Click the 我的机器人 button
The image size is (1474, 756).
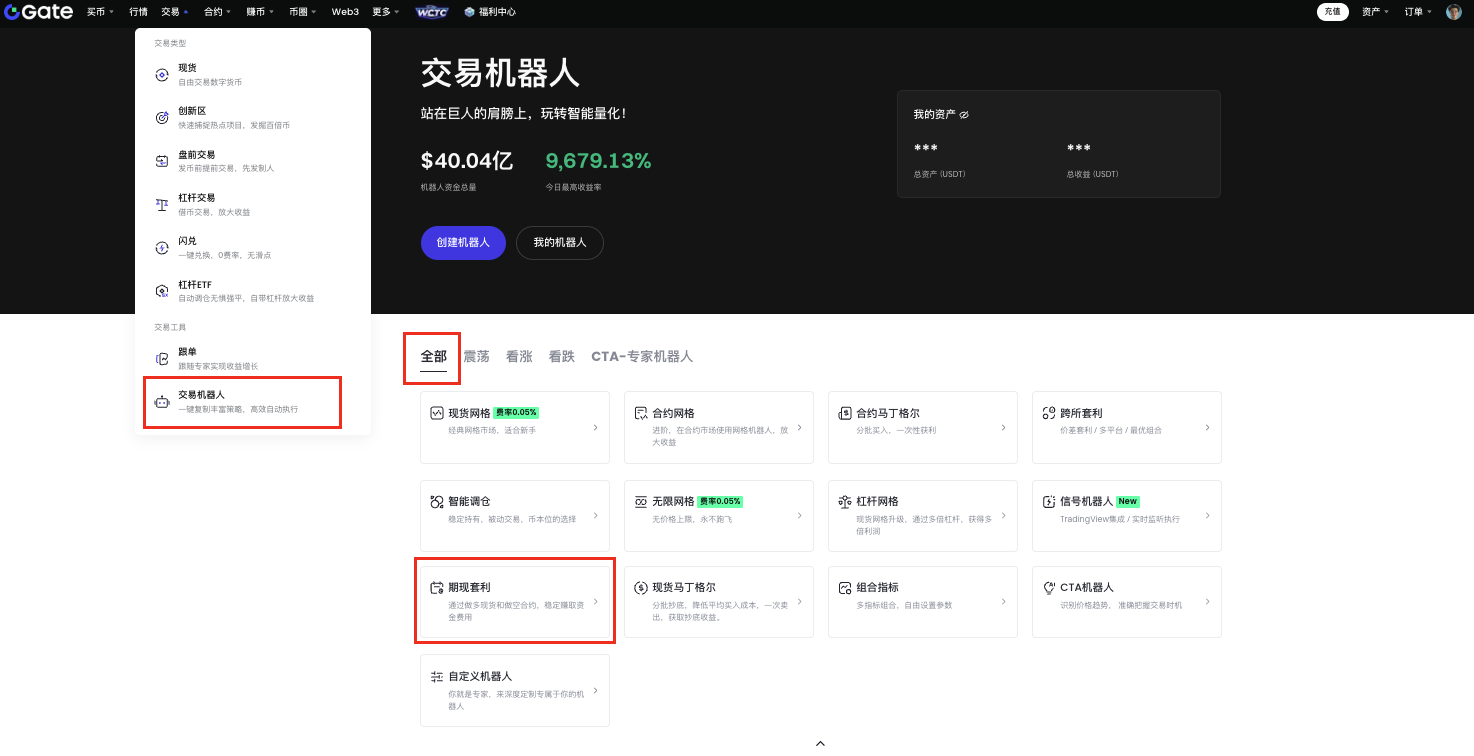[559, 243]
